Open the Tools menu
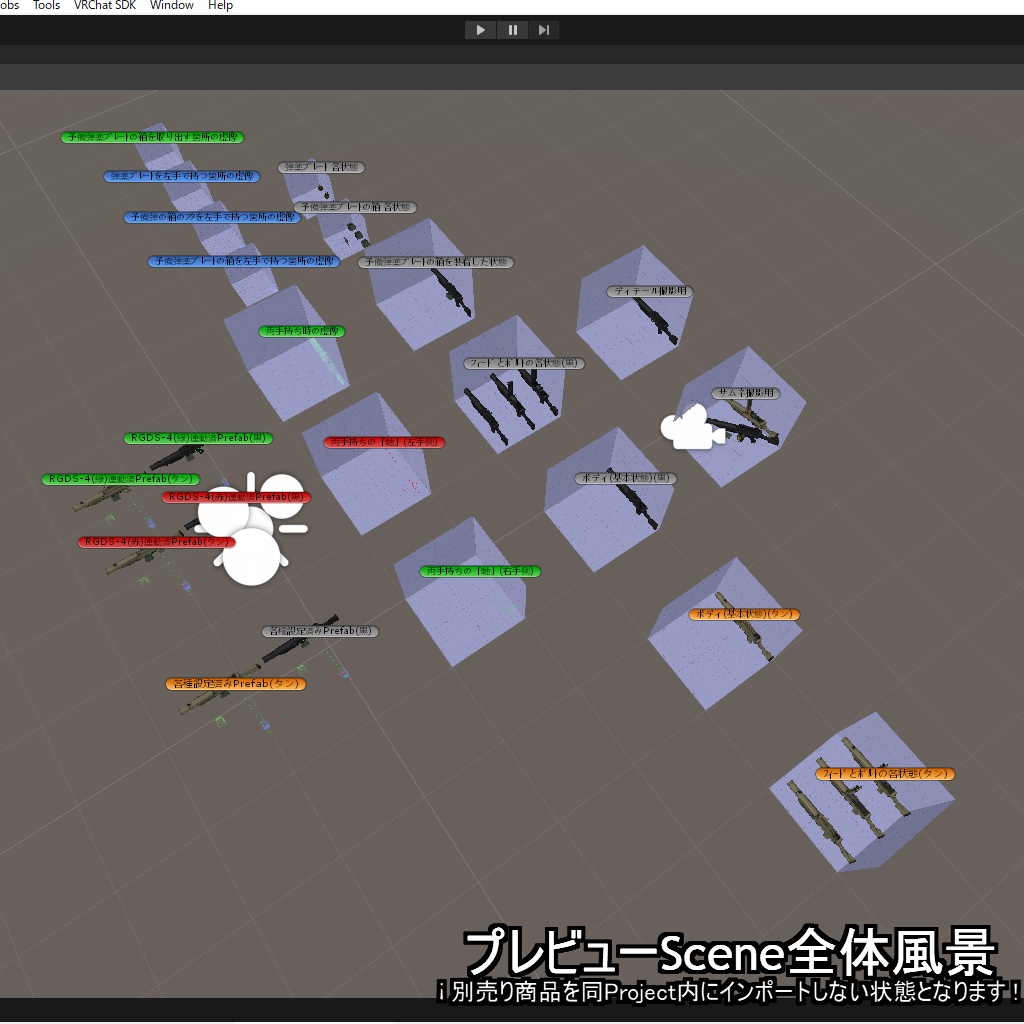Image resolution: width=1024 pixels, height=1024 pixels. (46, 5)
